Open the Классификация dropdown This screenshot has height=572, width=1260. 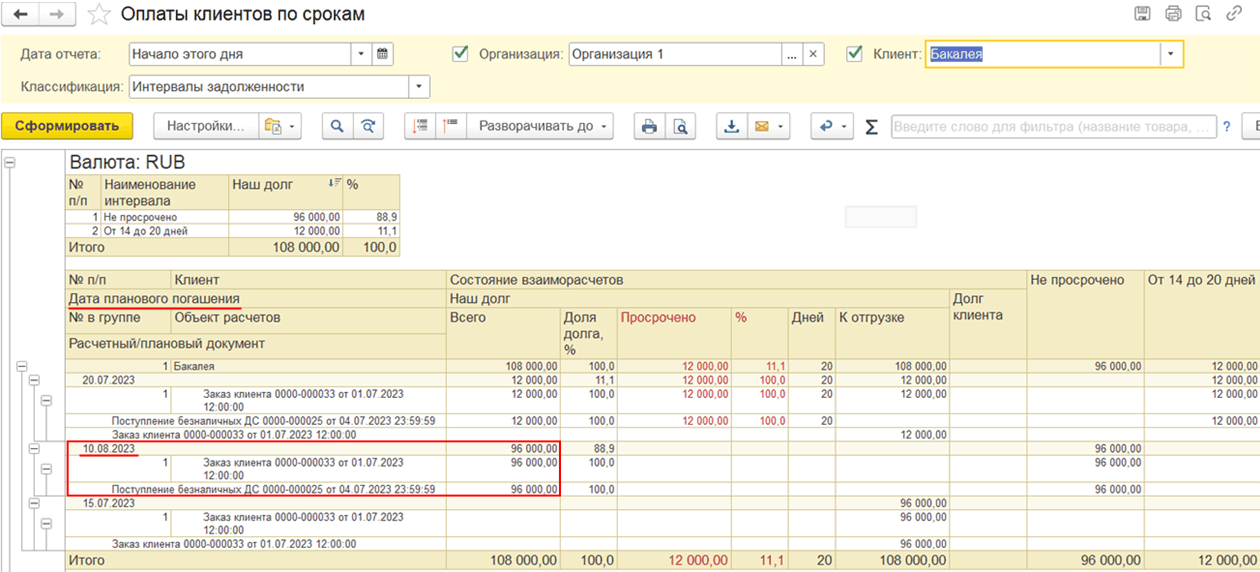pos(419,87)
